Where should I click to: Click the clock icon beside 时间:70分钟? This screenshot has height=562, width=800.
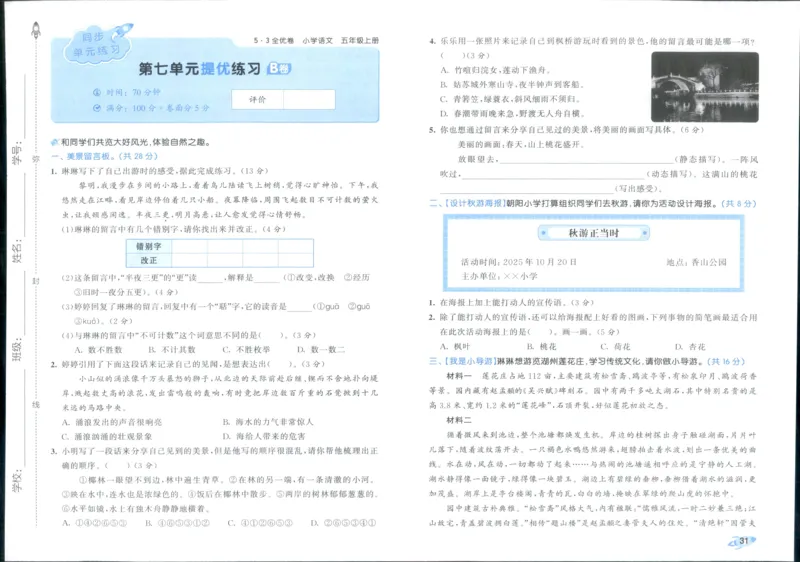[x=97, y=92]
